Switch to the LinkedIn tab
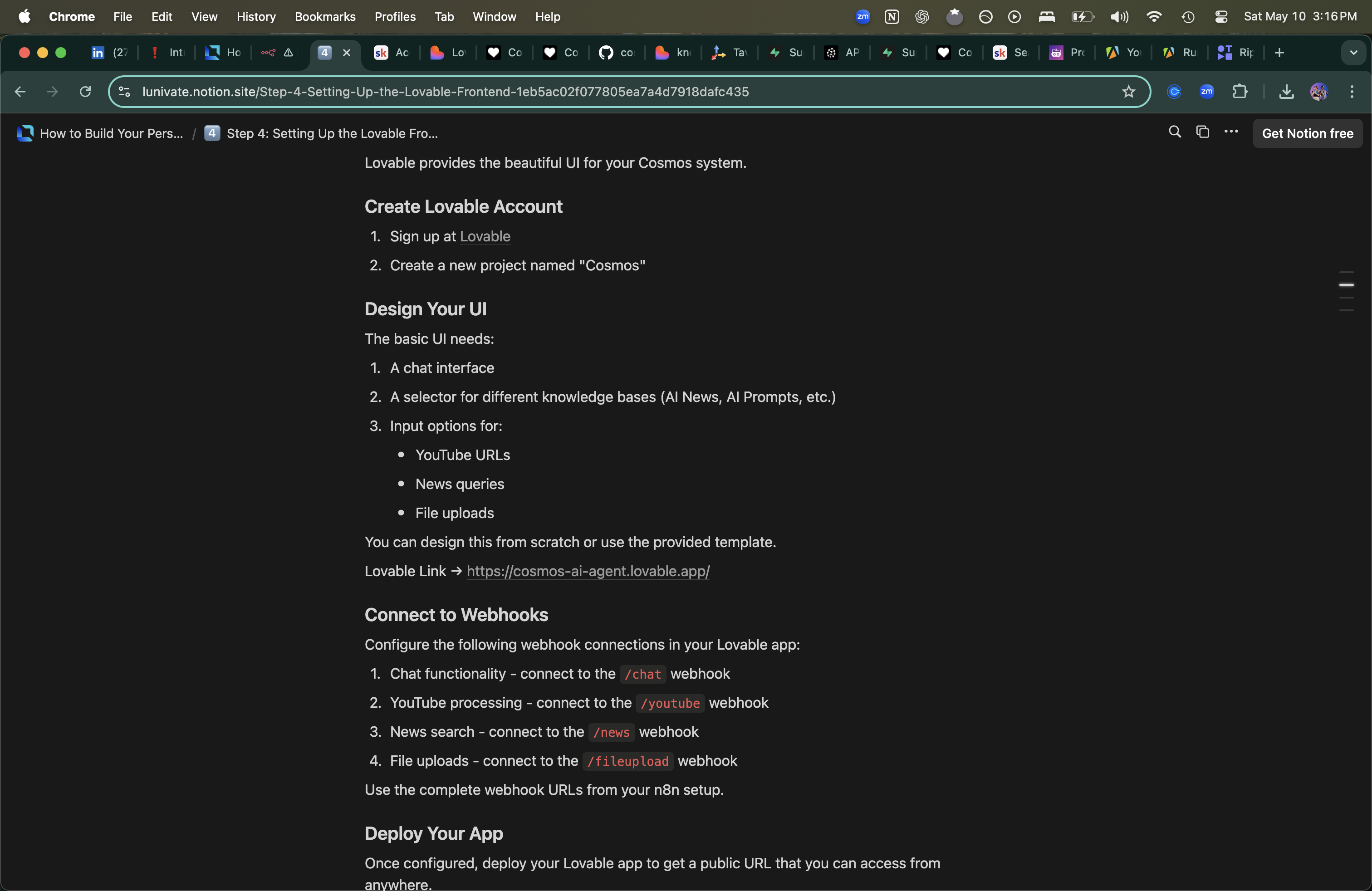1372x891 pixels. (108, 53)
